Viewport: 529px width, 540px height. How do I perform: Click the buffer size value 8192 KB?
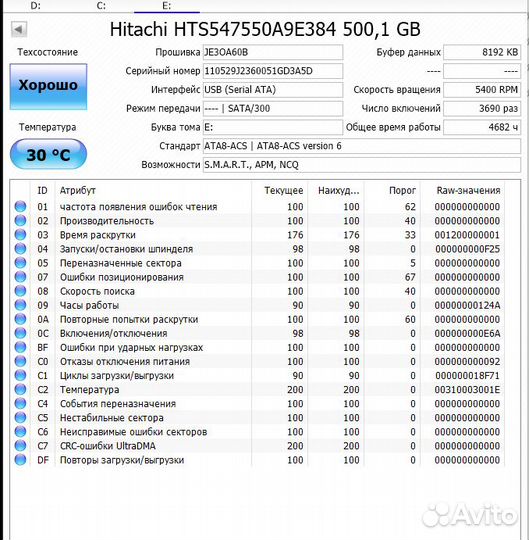point(482,52)
